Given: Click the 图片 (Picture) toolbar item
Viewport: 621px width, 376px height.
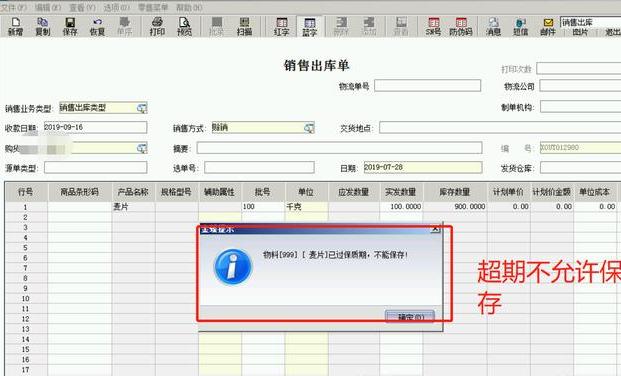Looking at the screenshot, I should (x=580, y=32).
